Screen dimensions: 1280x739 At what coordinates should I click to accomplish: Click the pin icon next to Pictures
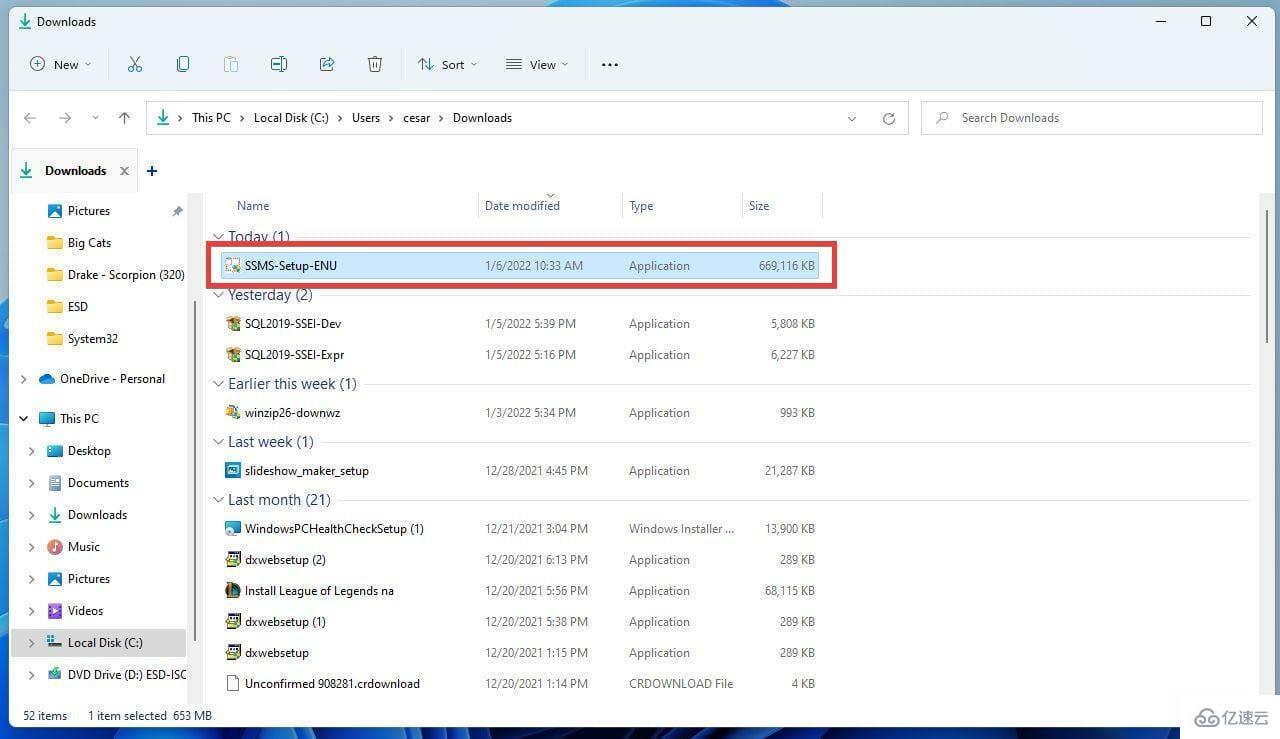[x=177, y=211]
